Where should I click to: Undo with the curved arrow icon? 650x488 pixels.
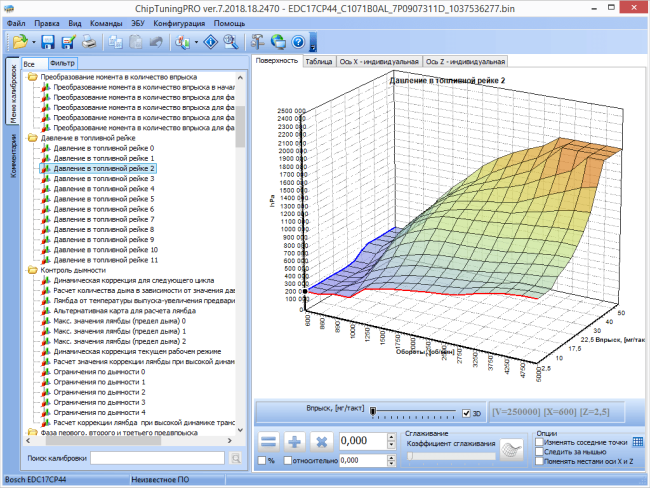point(156,42)
